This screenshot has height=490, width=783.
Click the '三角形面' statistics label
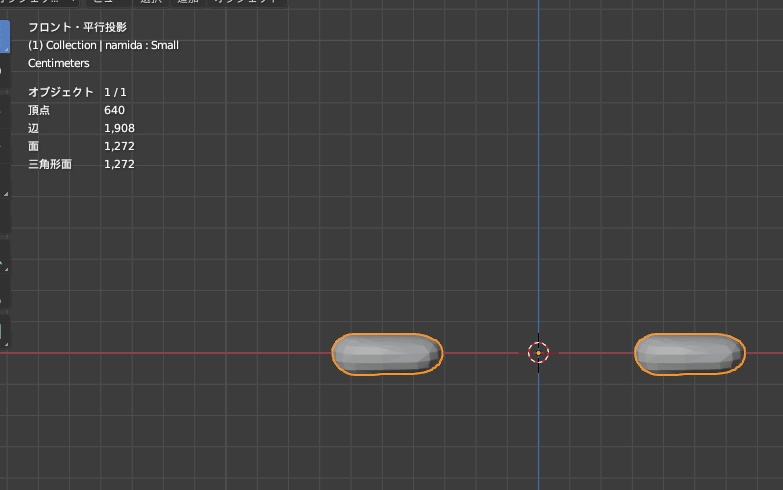pos(50,164)
